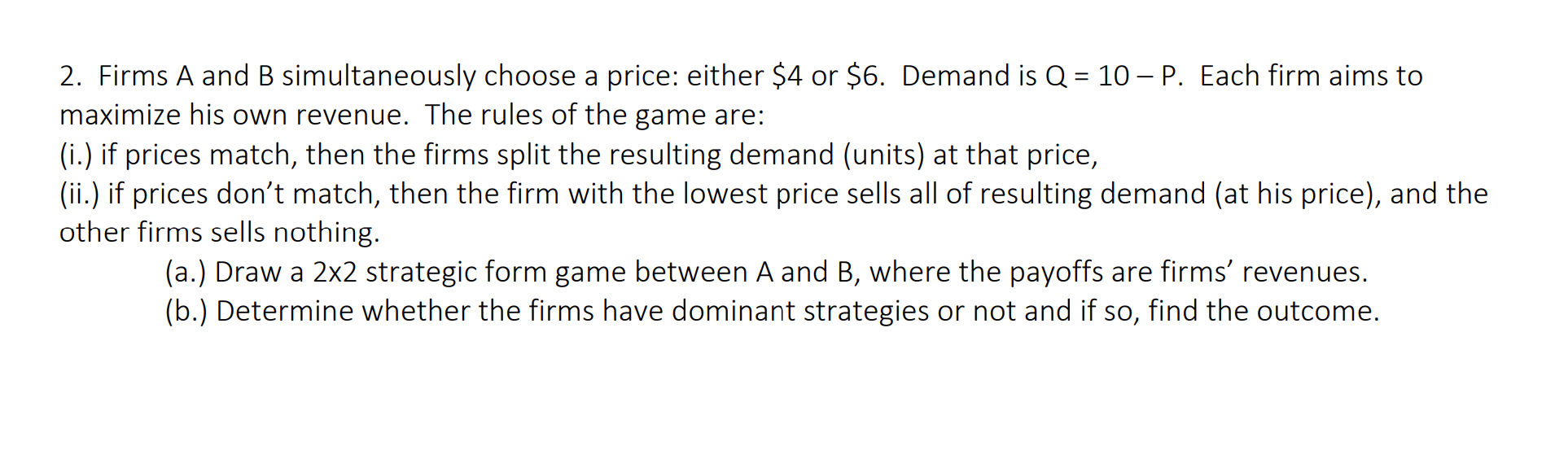The height and width of the screenshot is (459, 1568).
Task: Click the "2x2" text in part (a.)
Action: click(335, 272)
